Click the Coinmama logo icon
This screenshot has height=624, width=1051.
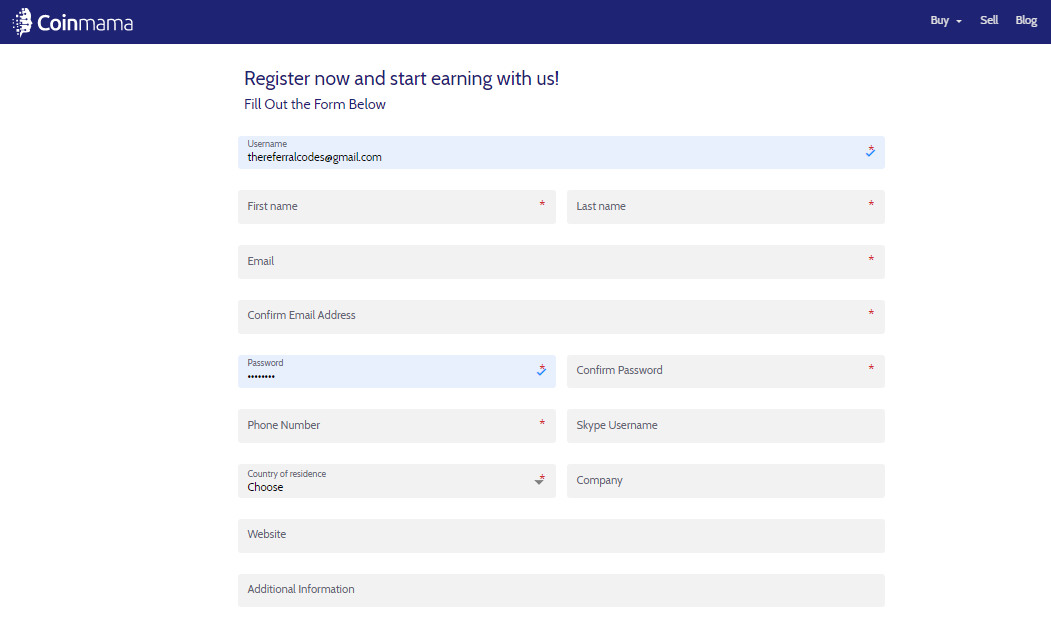click(x=22, y=22)
